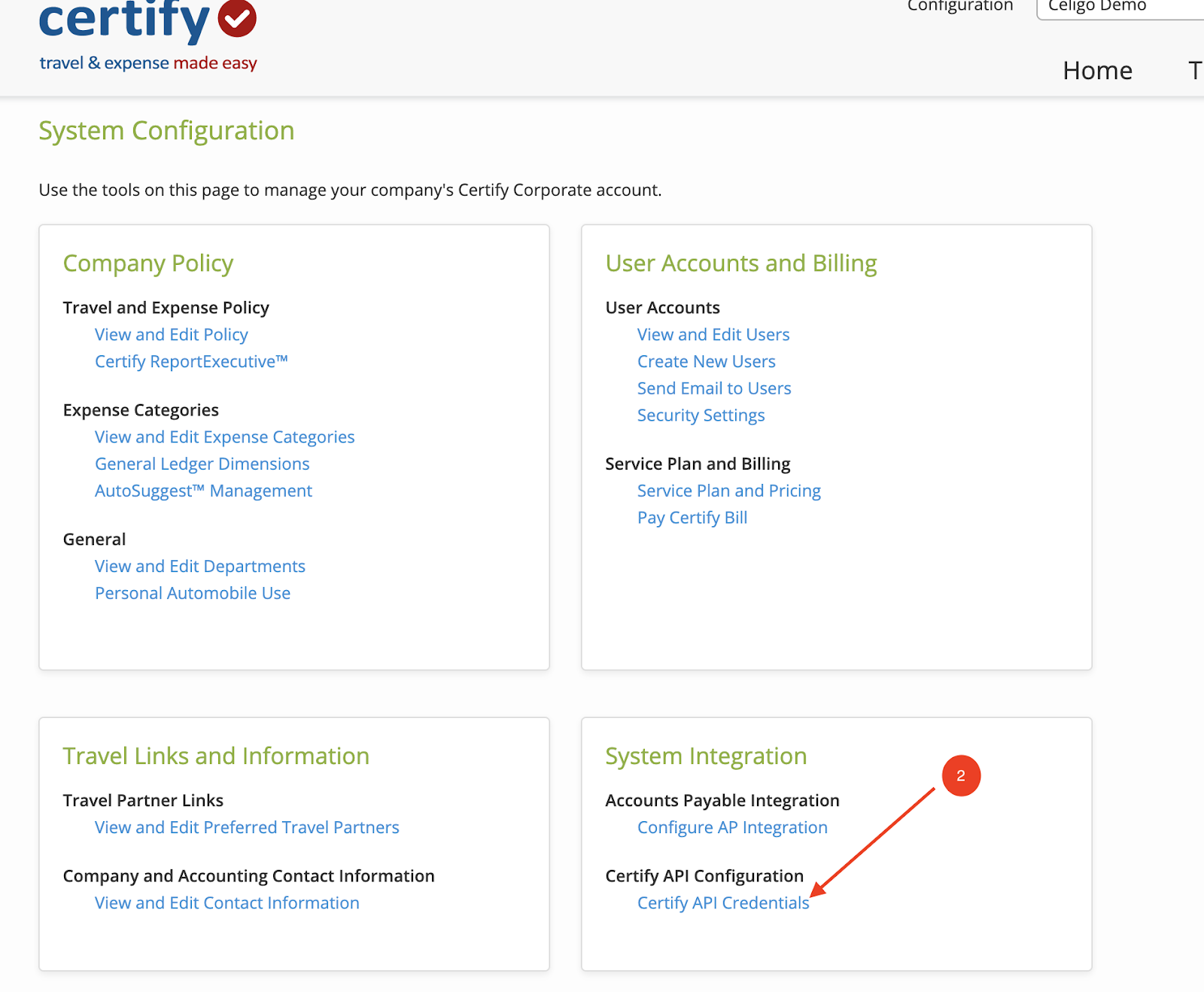Viewport: 1204px width, 992px height.
Task: Click the System Configuration heading
Action: coord(166,131)
